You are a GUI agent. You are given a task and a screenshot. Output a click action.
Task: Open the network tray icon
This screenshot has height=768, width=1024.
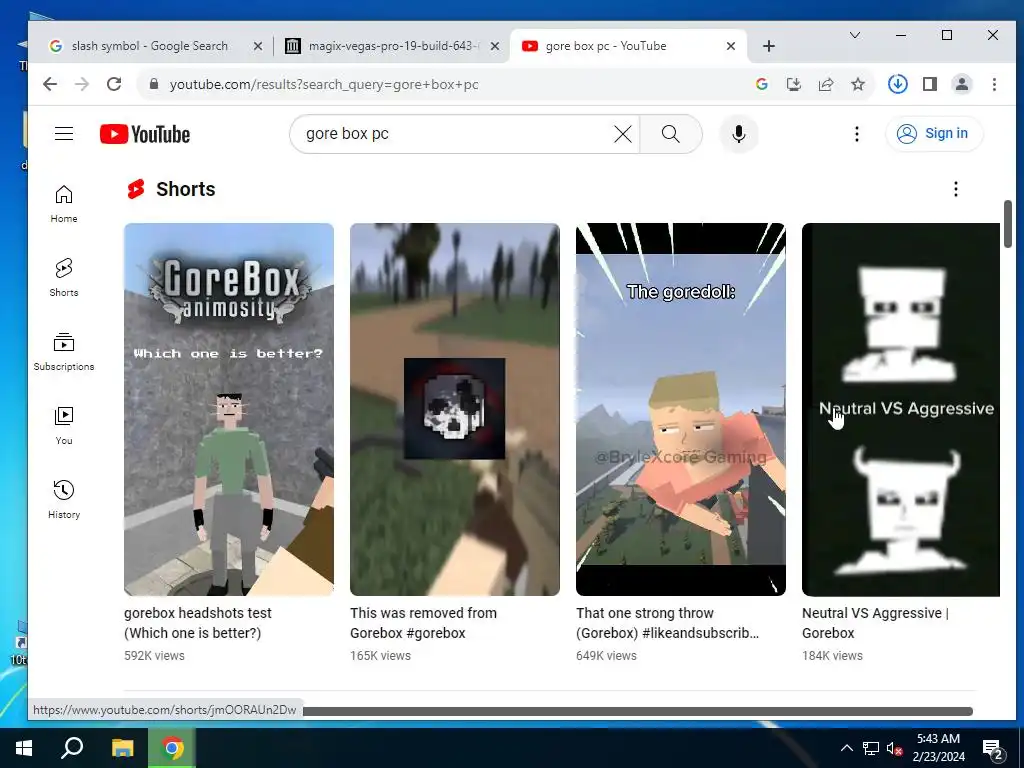point(871,748)
